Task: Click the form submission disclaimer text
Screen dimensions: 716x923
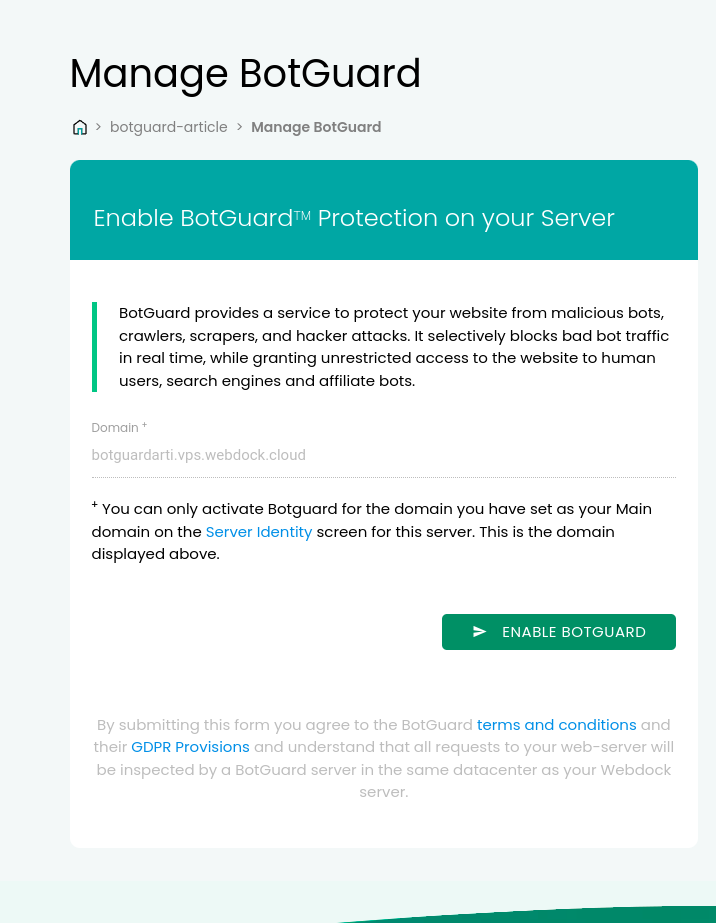Action: pos(383,758)
